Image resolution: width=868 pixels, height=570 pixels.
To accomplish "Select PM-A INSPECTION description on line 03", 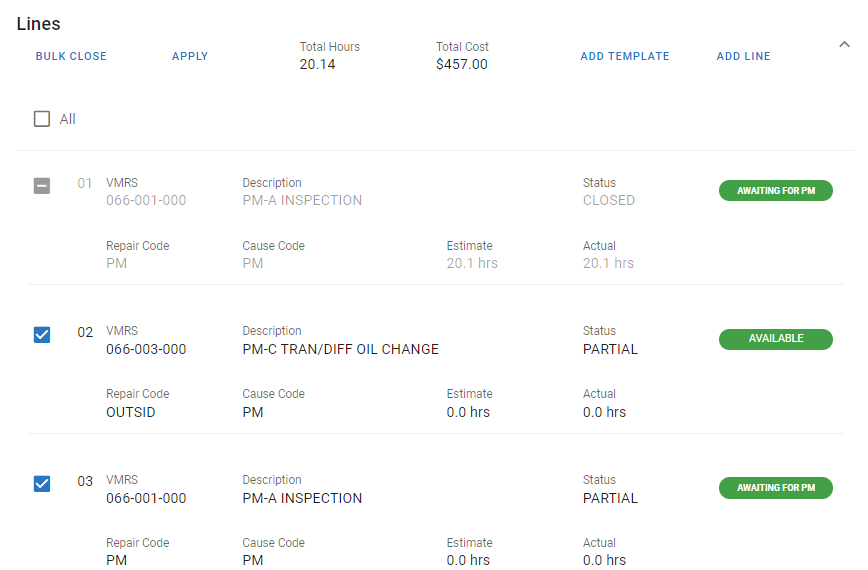I will (302, 498).
